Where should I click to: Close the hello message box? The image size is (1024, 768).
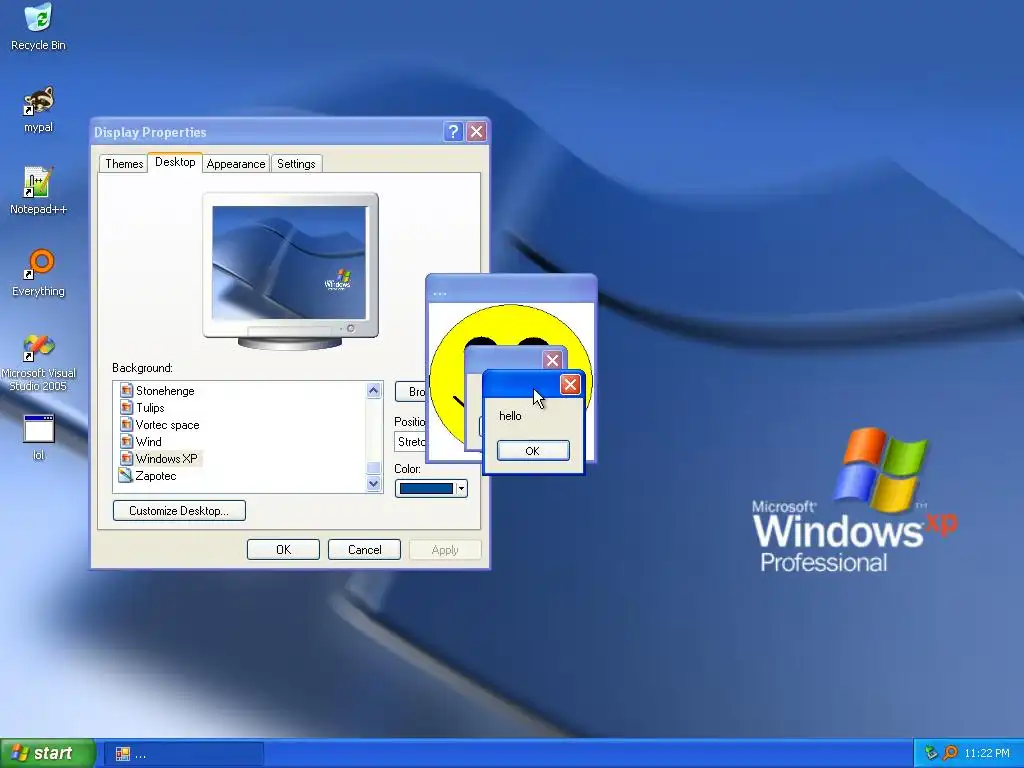coord(570,385)
